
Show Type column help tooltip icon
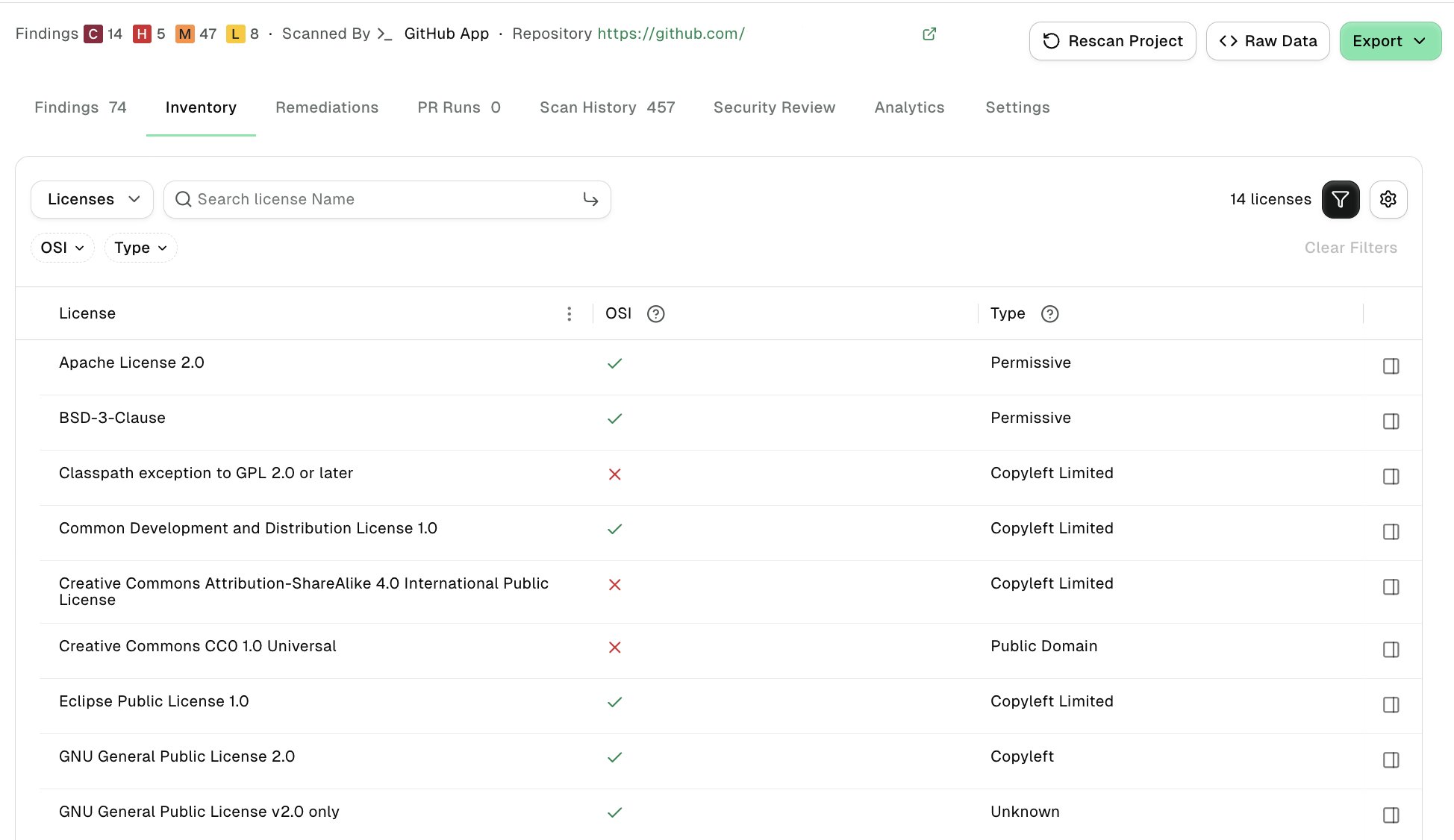pos(1049,313)
